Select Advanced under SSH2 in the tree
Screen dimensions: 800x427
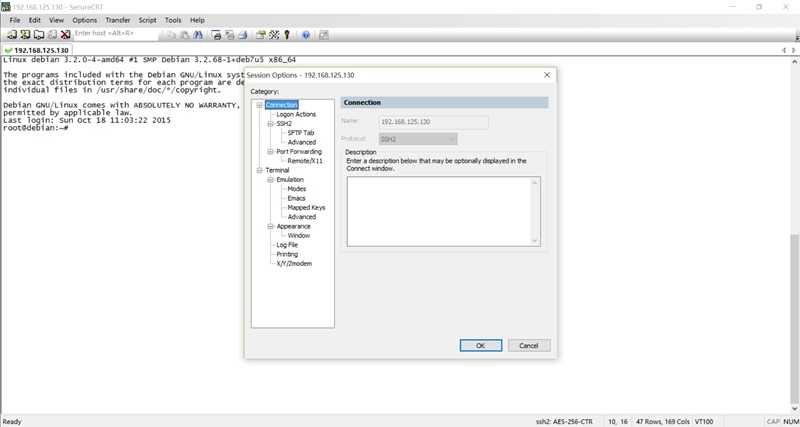[302, 142]
